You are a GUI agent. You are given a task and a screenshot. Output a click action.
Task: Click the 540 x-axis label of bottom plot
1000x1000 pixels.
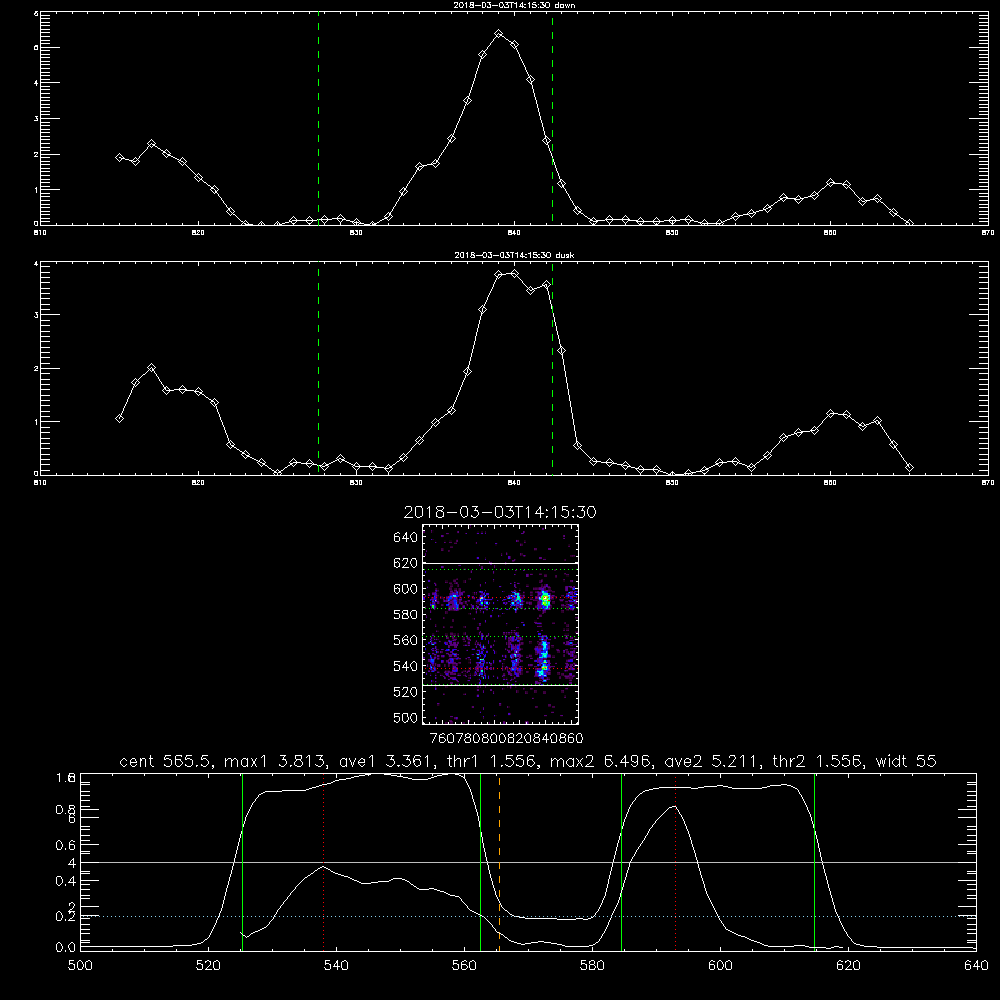(336, 966)
